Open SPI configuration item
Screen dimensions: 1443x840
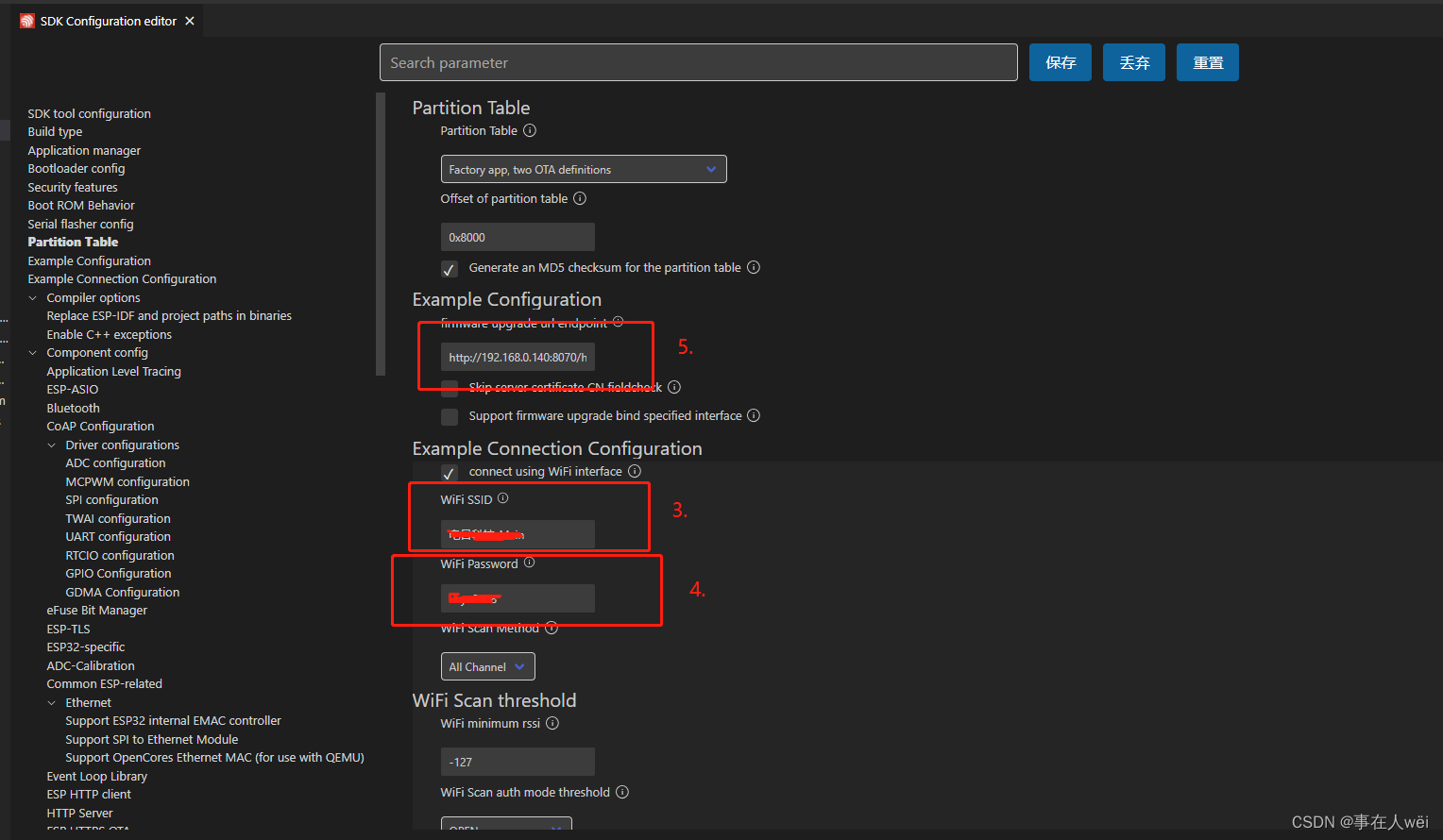pos(111,499)
